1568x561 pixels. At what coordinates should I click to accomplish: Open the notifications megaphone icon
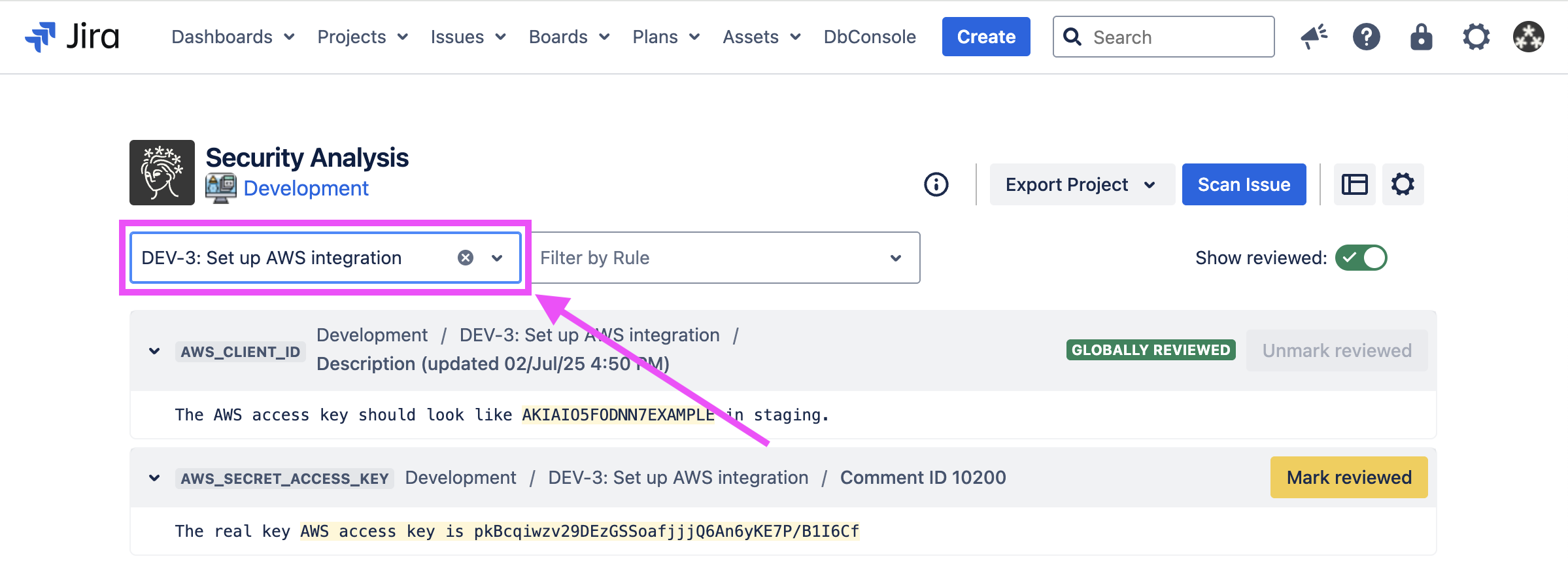[x=1314, y=37]
